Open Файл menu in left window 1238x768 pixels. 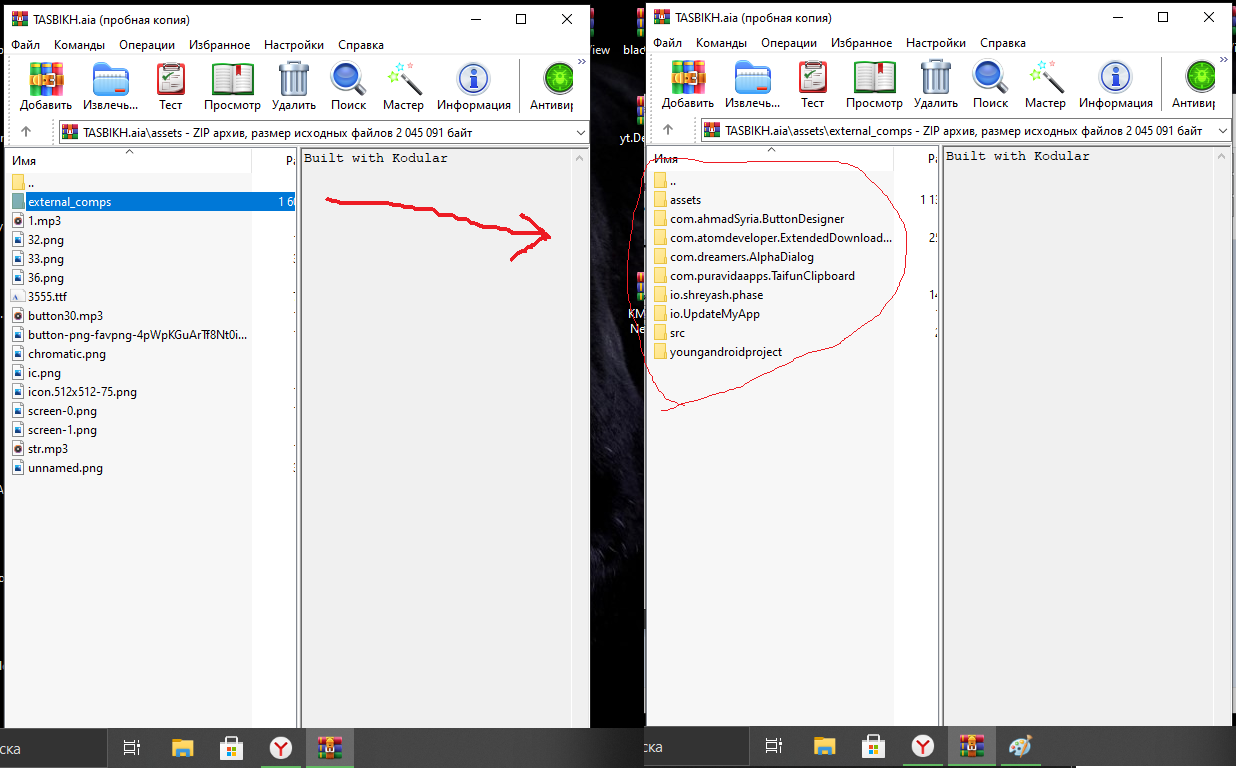(26, 44)
